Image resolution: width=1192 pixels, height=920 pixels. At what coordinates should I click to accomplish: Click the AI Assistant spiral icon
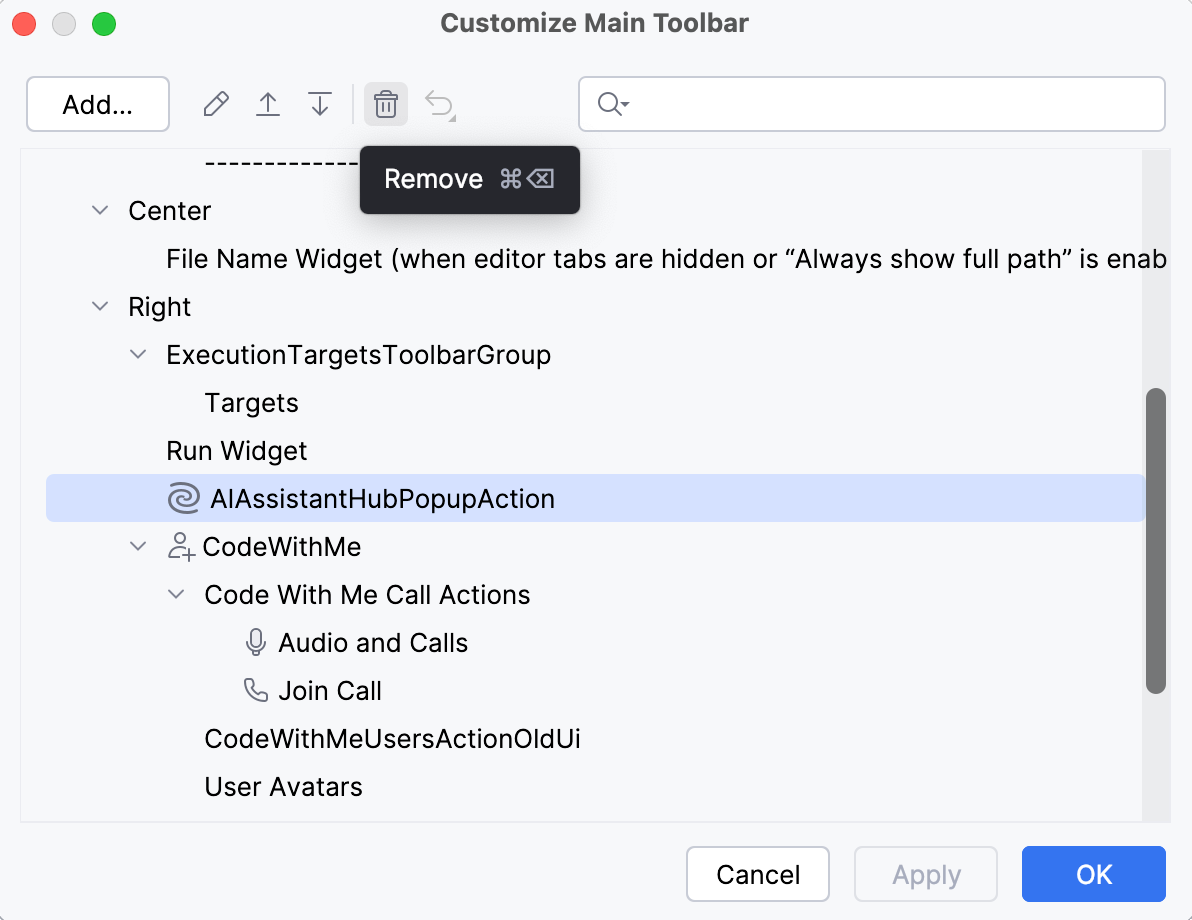(x=184, y=499)
